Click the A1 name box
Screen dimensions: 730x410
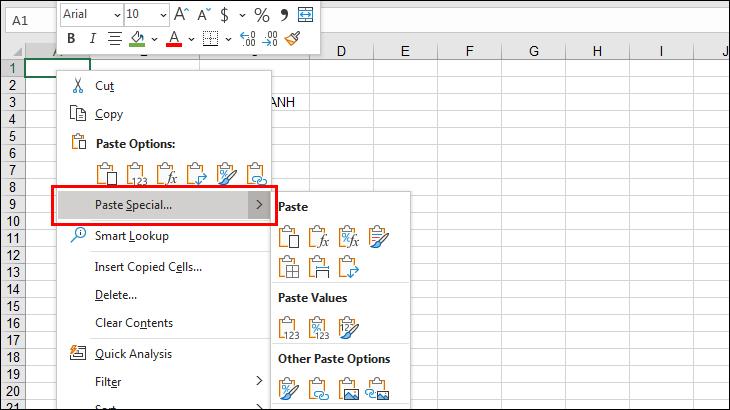coord(30,21)
